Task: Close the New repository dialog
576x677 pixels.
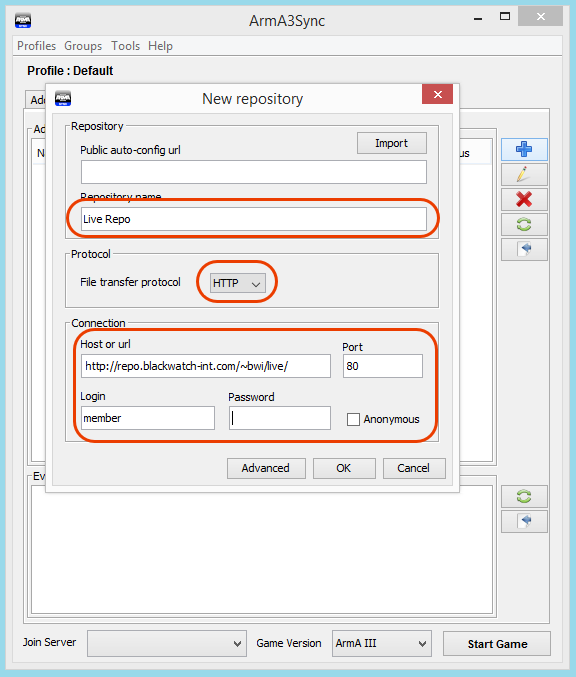Action: tap(437, 94)
